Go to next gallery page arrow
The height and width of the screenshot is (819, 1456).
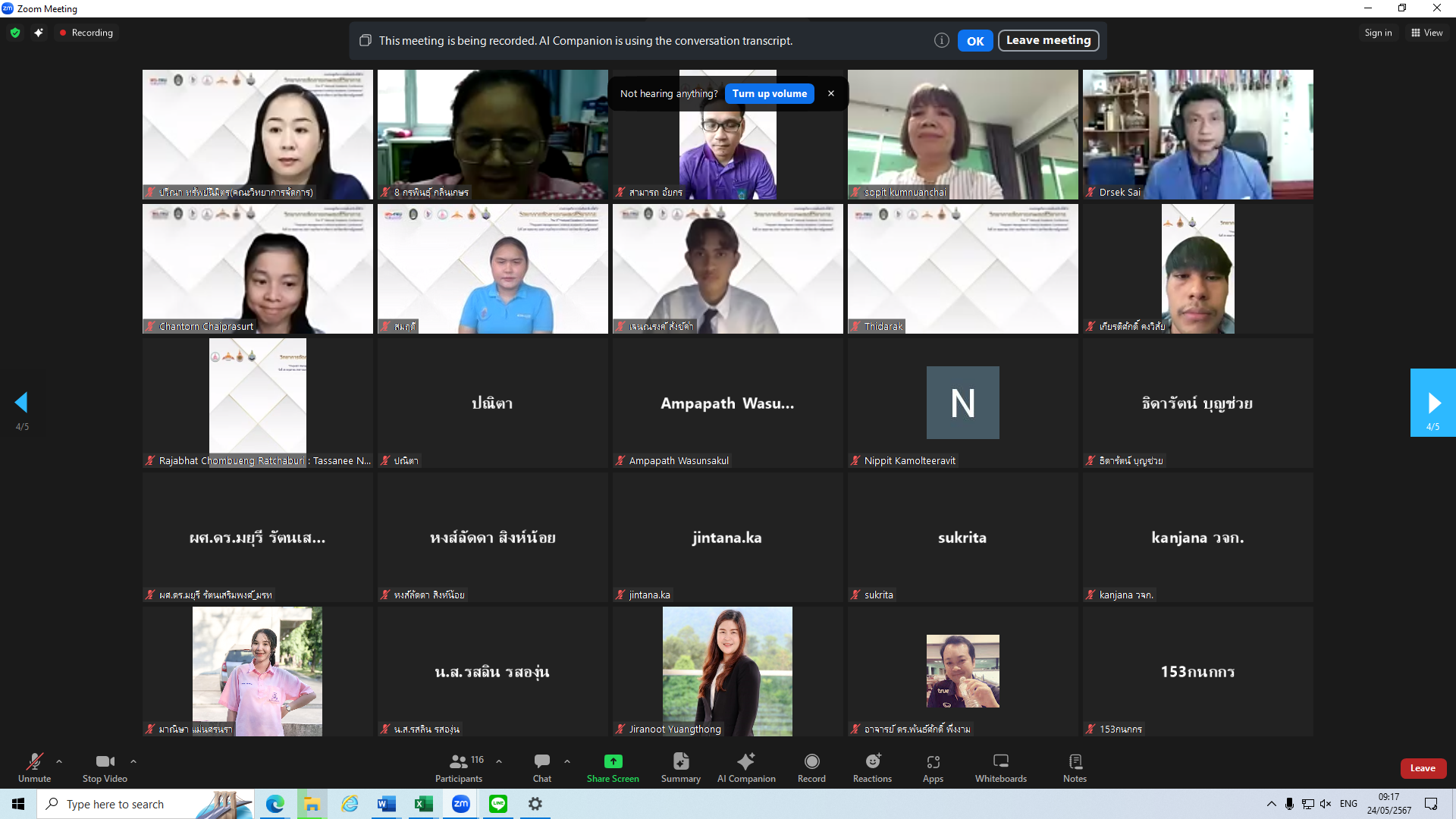[1432, 403]
